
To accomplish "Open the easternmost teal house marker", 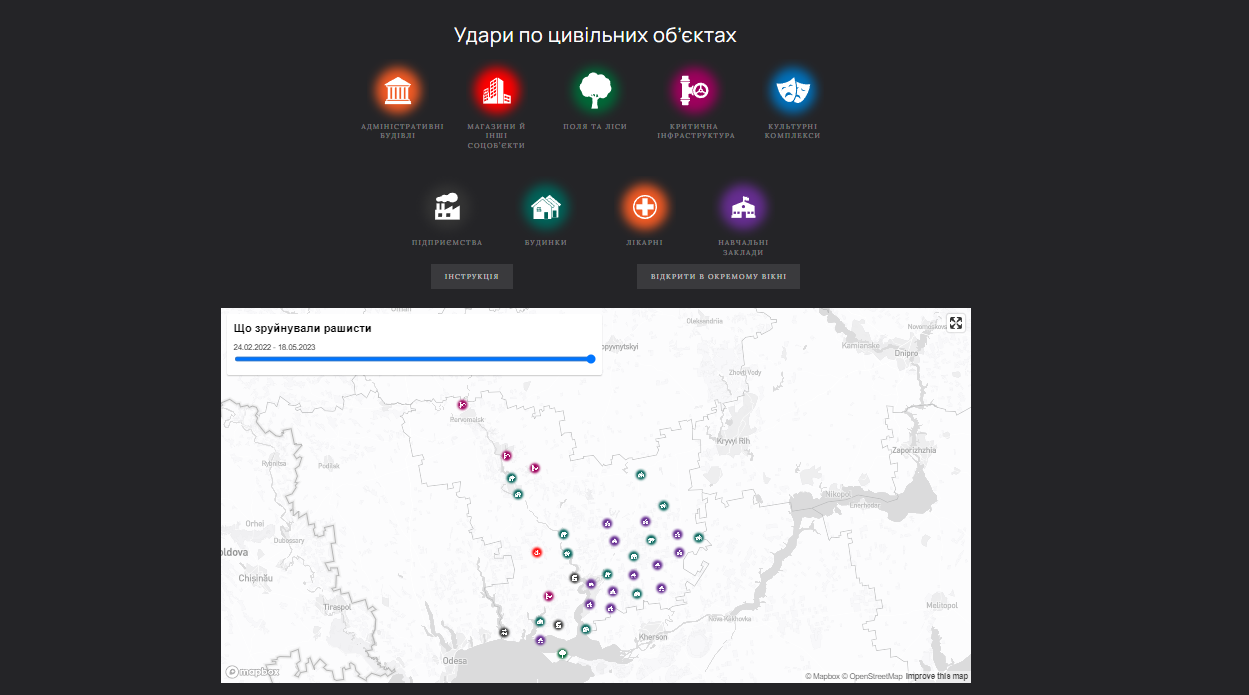I will pyautogui.click(x=699, y=538).
